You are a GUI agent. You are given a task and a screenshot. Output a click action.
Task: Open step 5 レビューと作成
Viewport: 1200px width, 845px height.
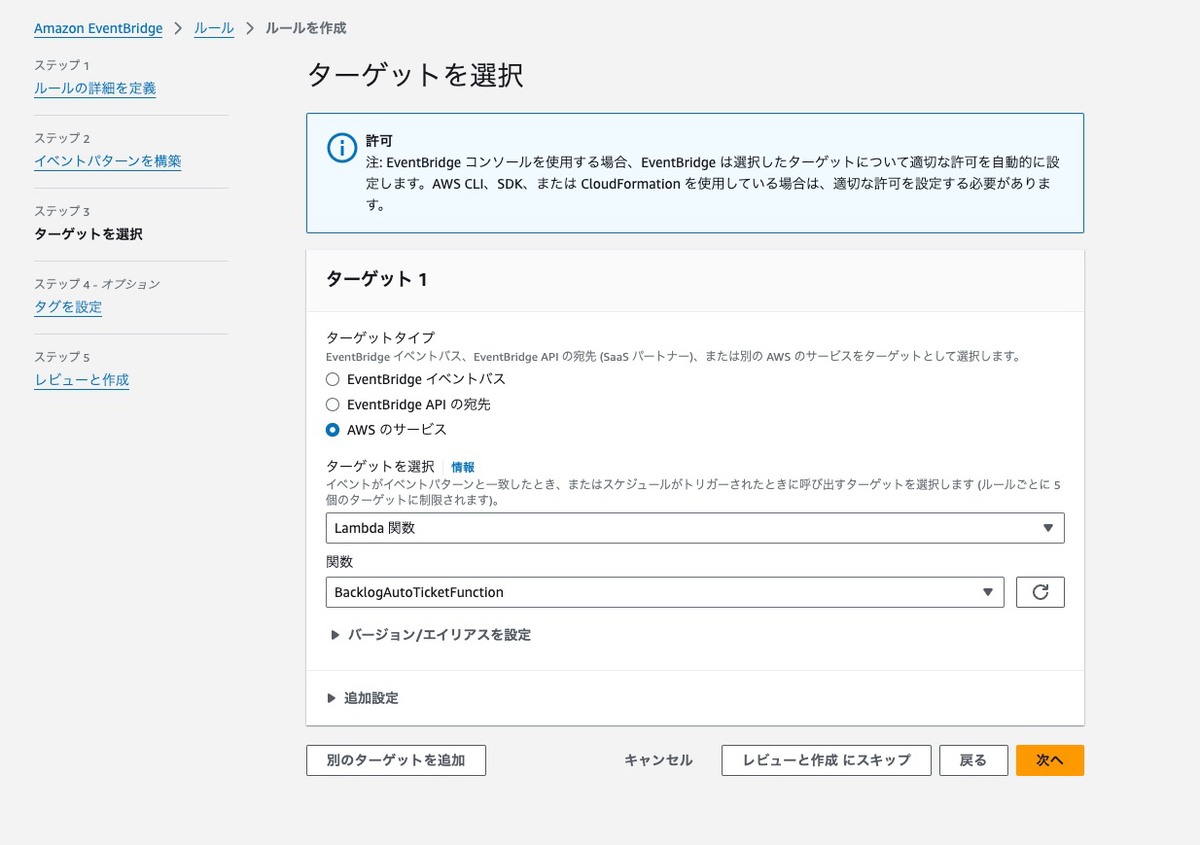tap(82, 380)
